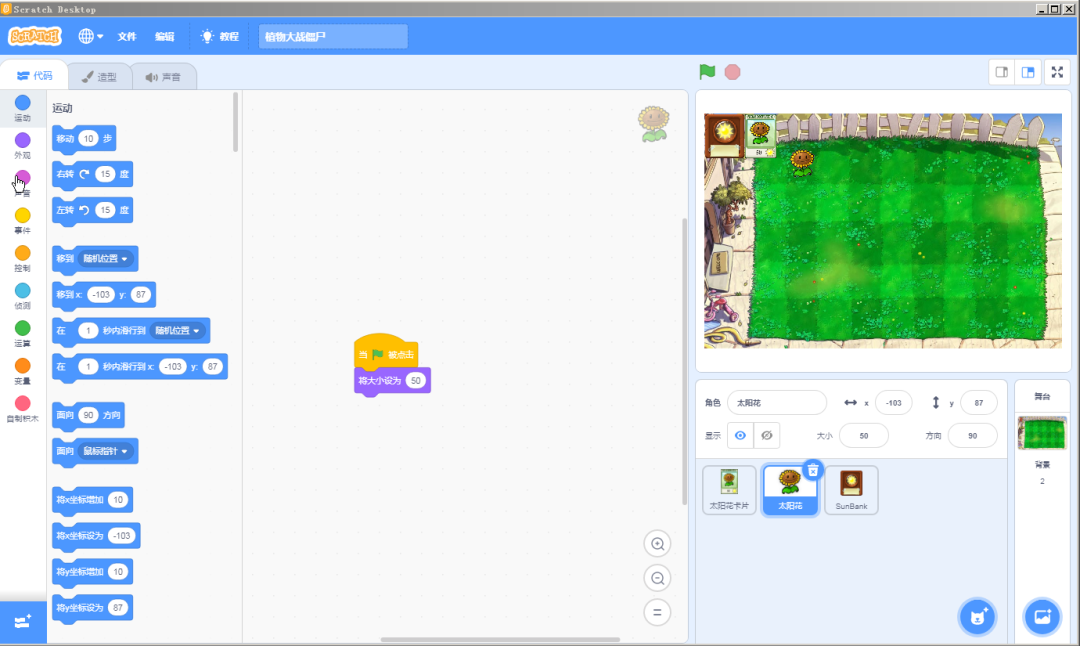Open the 文件 menu
Screen dimensions: 1080x646
tap(127, 37)
